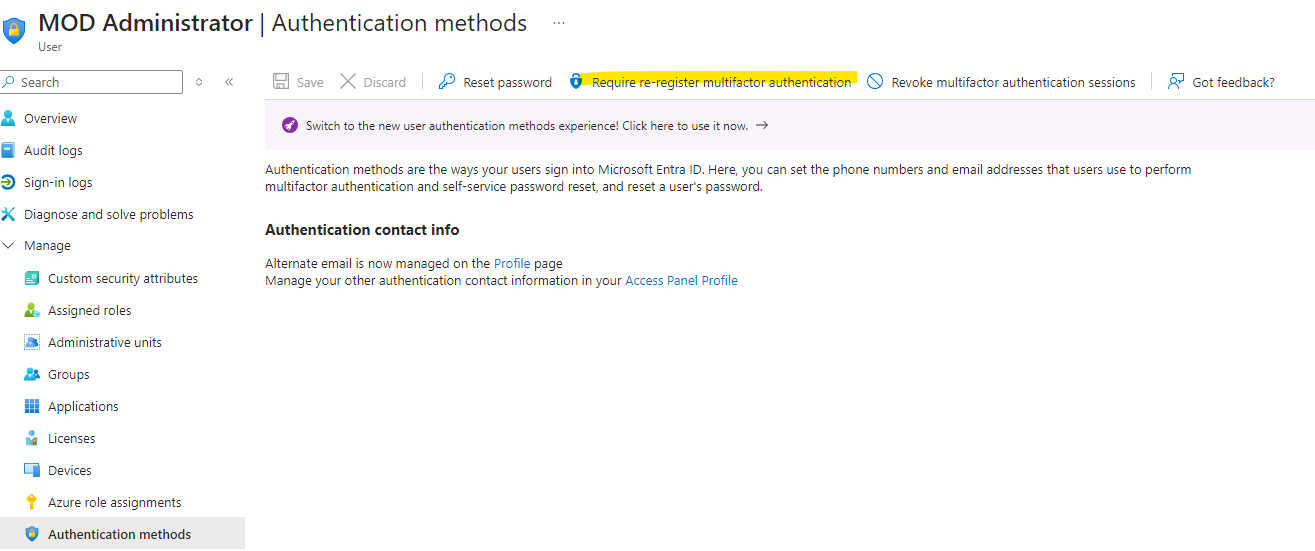Open Azure role assignments
Image resolution: width=1315 pixels, height=551 pixels.
pyautogui.click(x=115, y=502)
